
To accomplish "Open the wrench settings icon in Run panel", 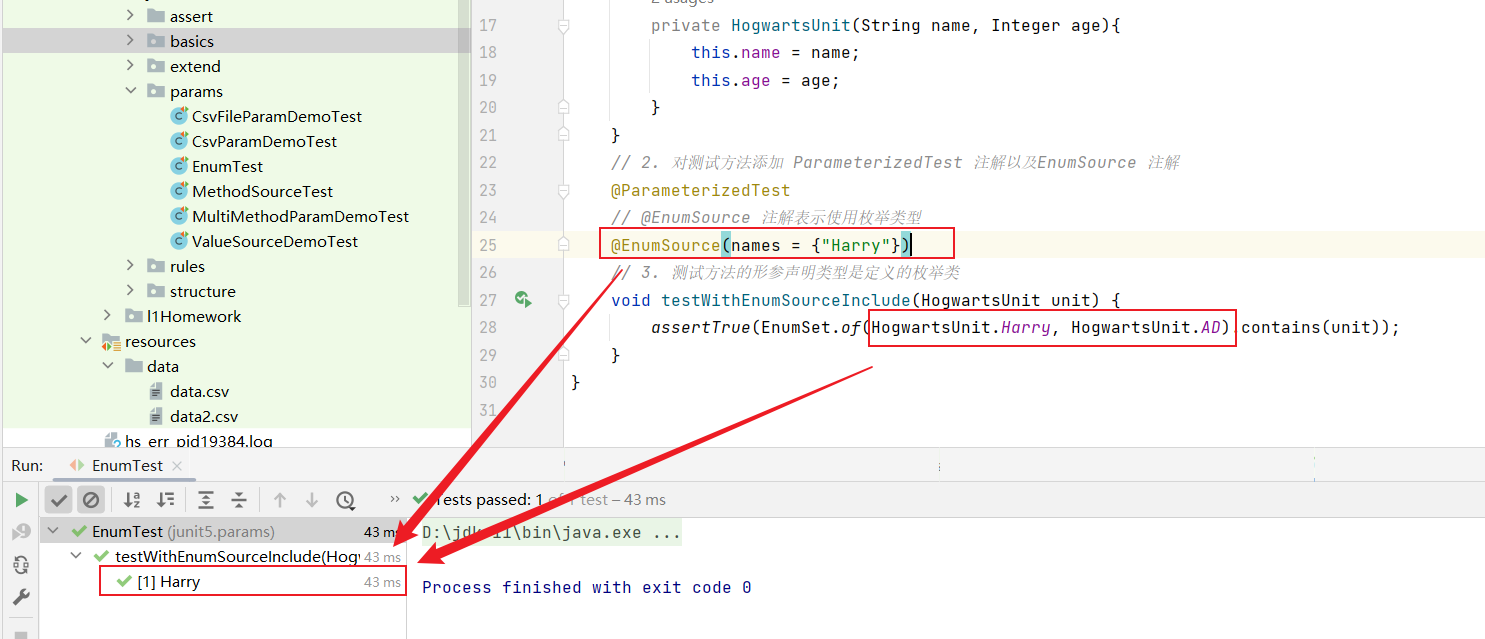I will coord(21,597).
